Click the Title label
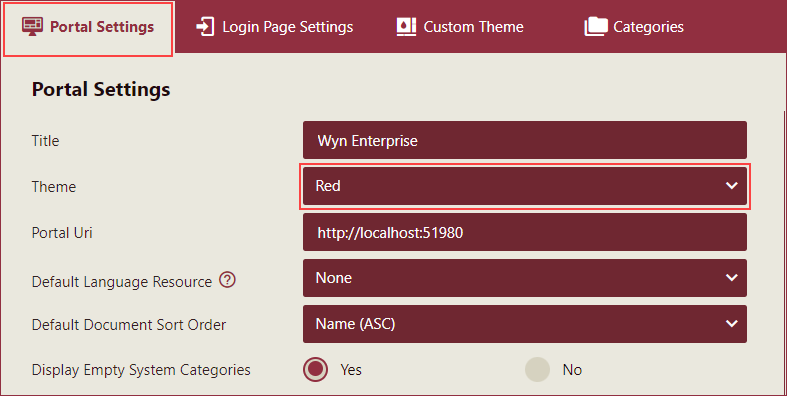 (x=45, y=141)
